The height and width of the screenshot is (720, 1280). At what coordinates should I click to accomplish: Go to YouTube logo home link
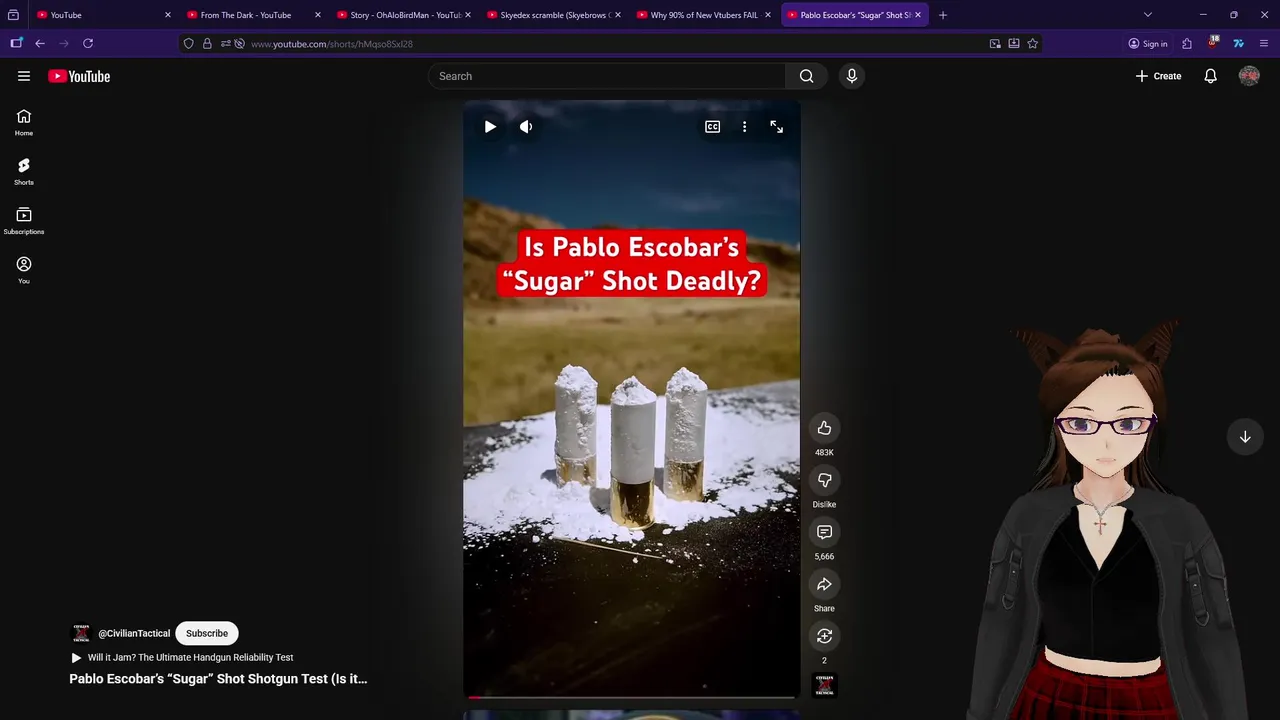(79, 76)
